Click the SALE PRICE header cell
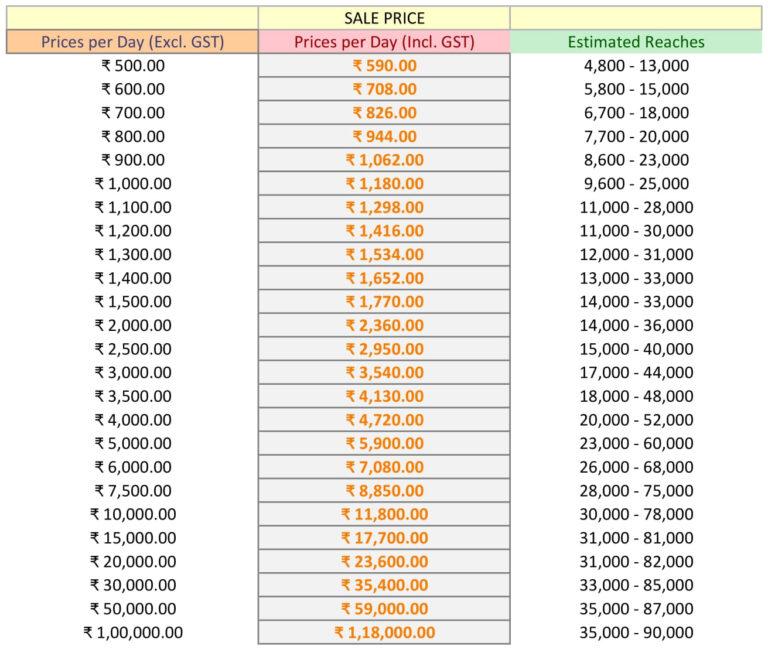768x653 pixels. pos(384,18)
